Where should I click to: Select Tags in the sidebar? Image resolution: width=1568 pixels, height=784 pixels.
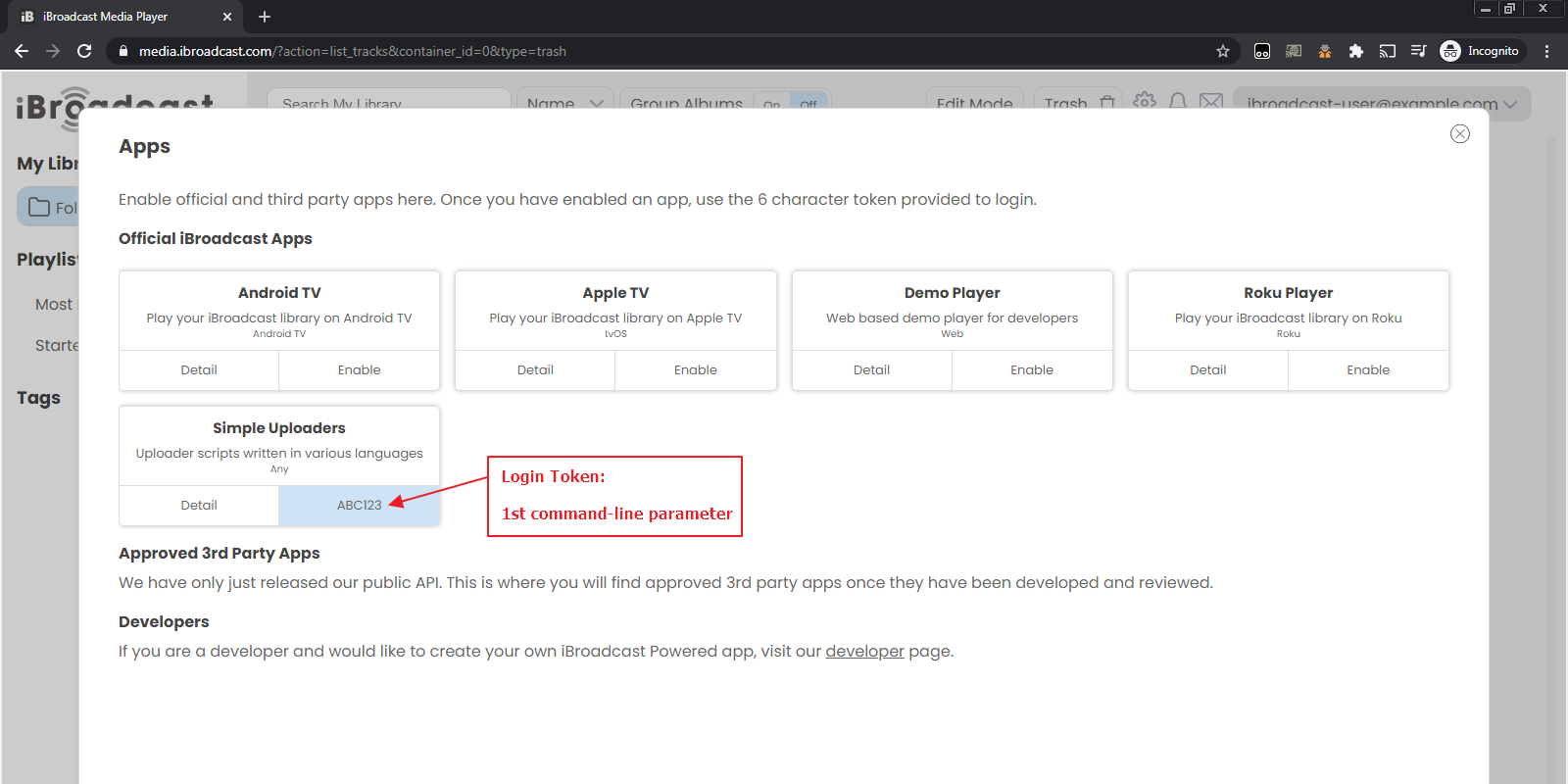tap(38, 398)
